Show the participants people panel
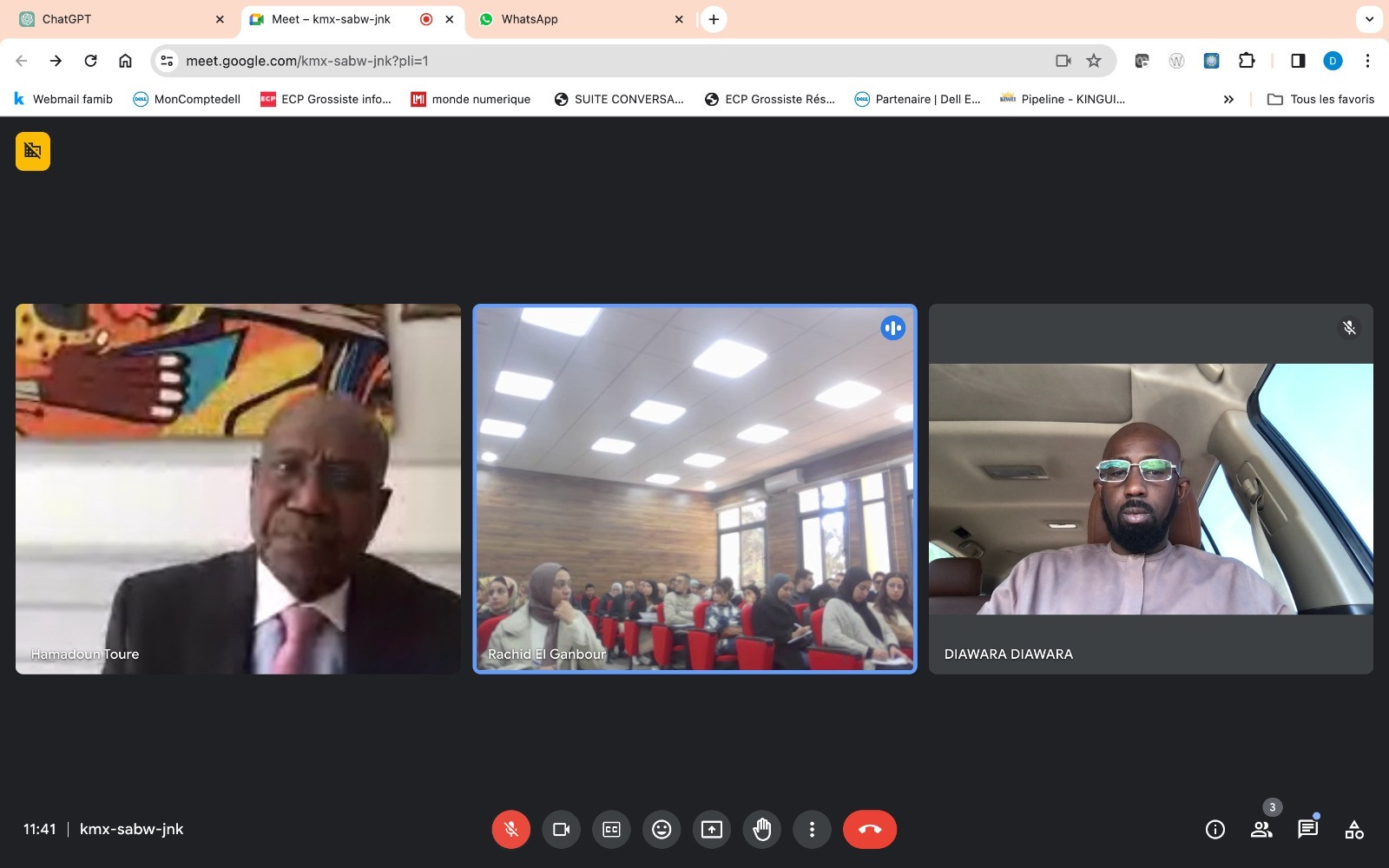 pyautogui.click(x=1261, y=829)
